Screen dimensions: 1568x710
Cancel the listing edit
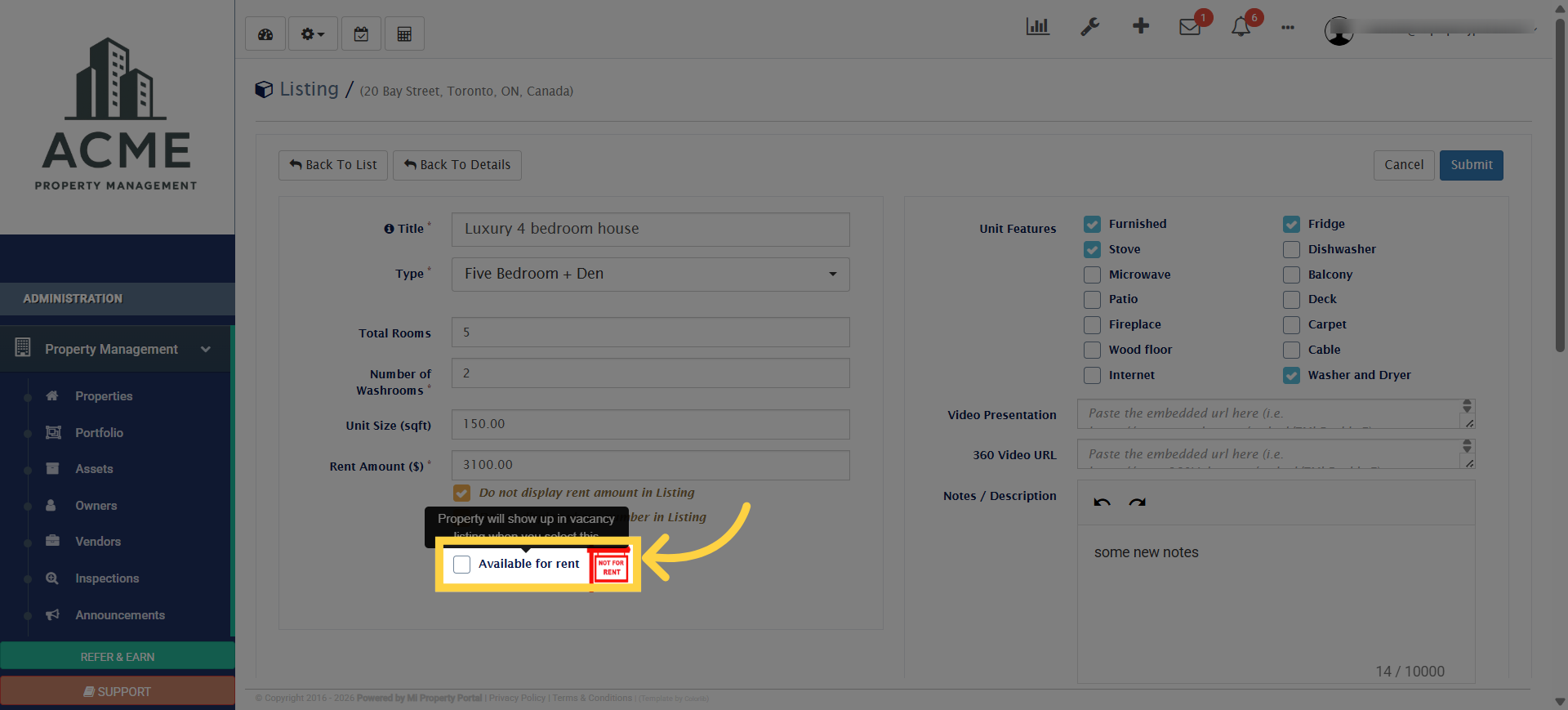coord(1404,165)
